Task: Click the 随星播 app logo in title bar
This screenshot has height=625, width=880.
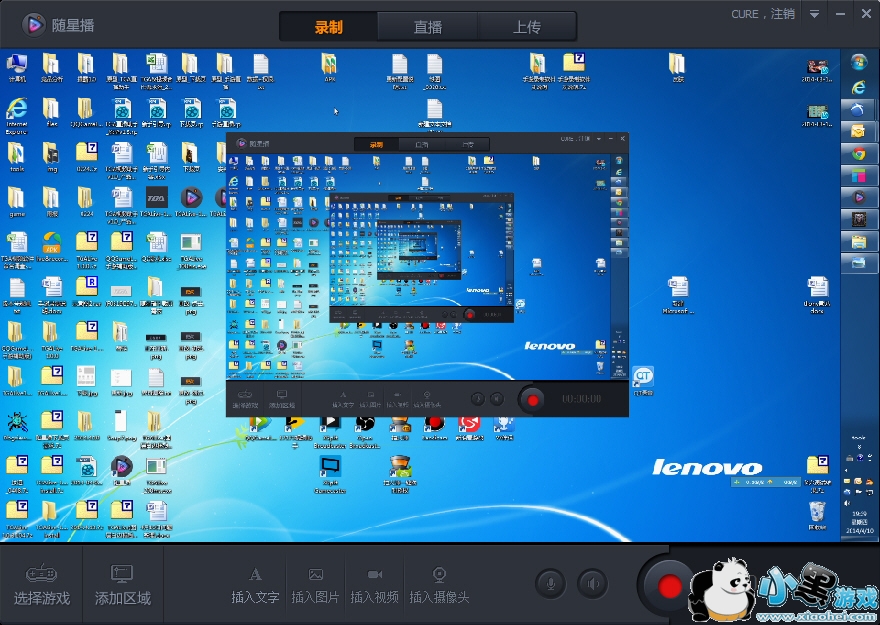Action: coord(33,24)
